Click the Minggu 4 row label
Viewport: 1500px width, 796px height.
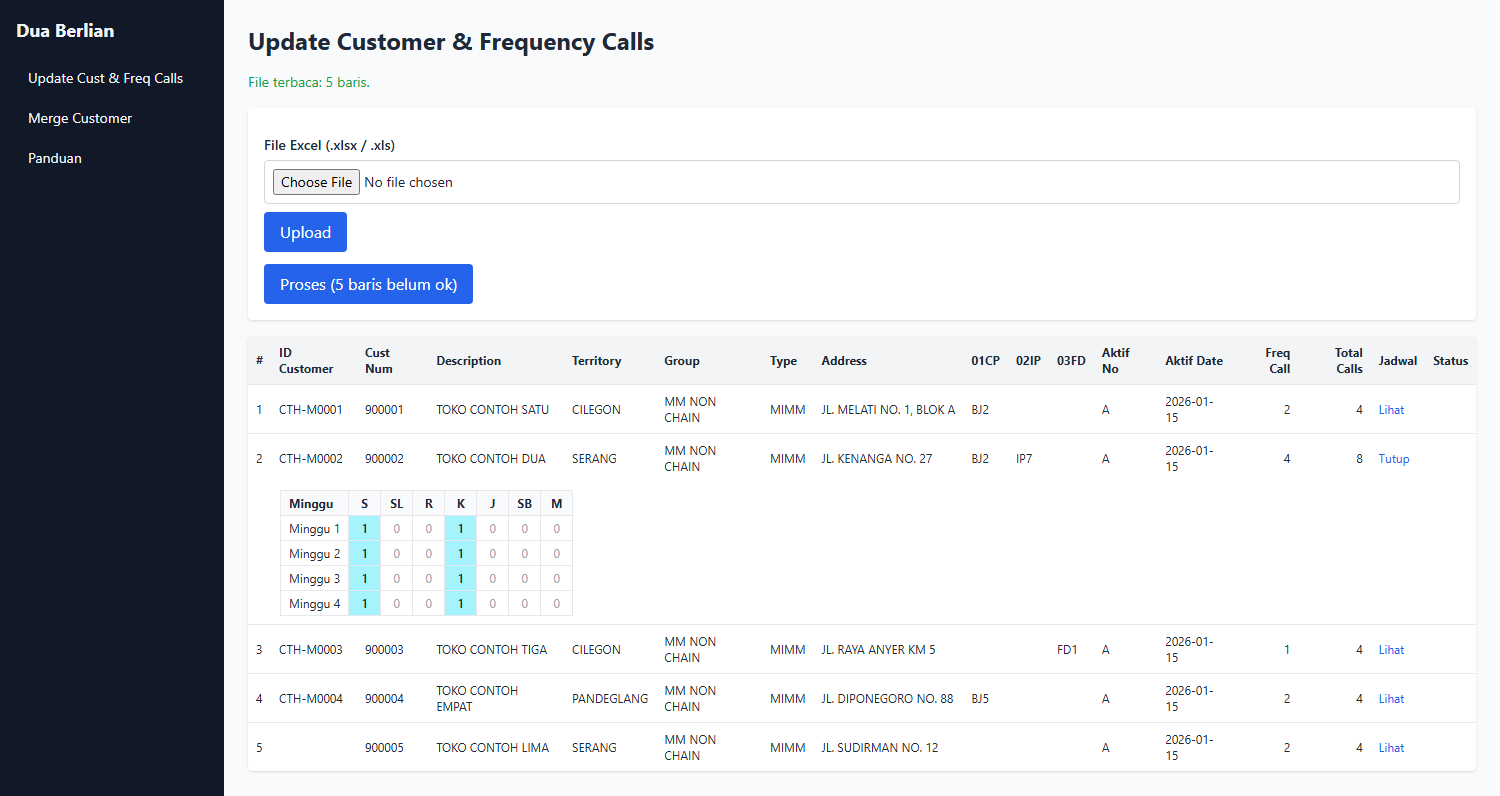(315, 603)
